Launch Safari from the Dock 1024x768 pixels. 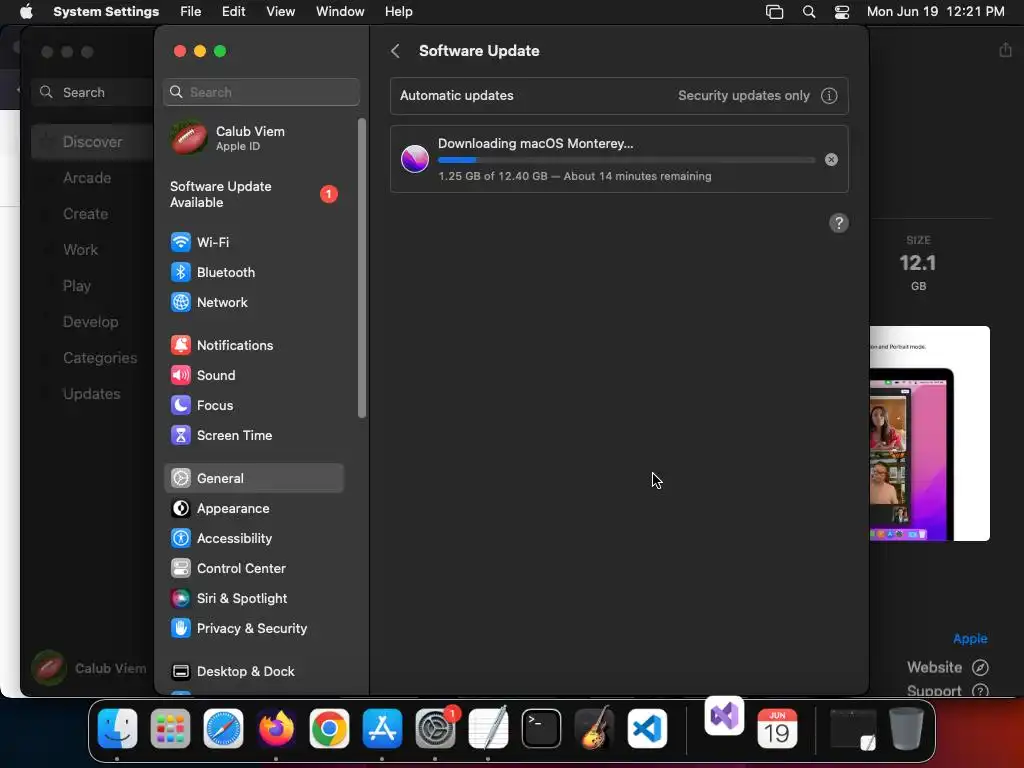[x=223, y=728]
